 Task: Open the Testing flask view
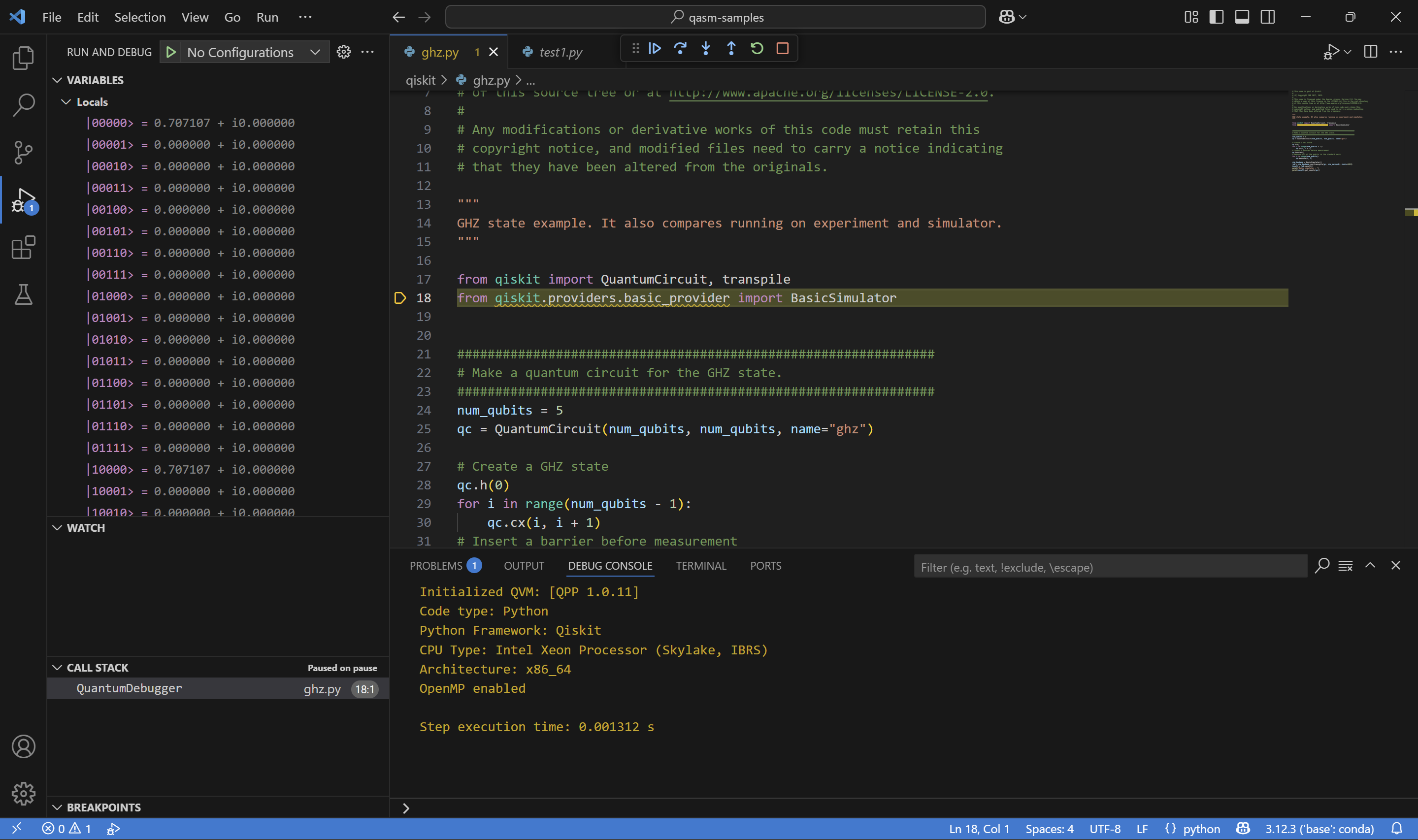click(23, 295)
